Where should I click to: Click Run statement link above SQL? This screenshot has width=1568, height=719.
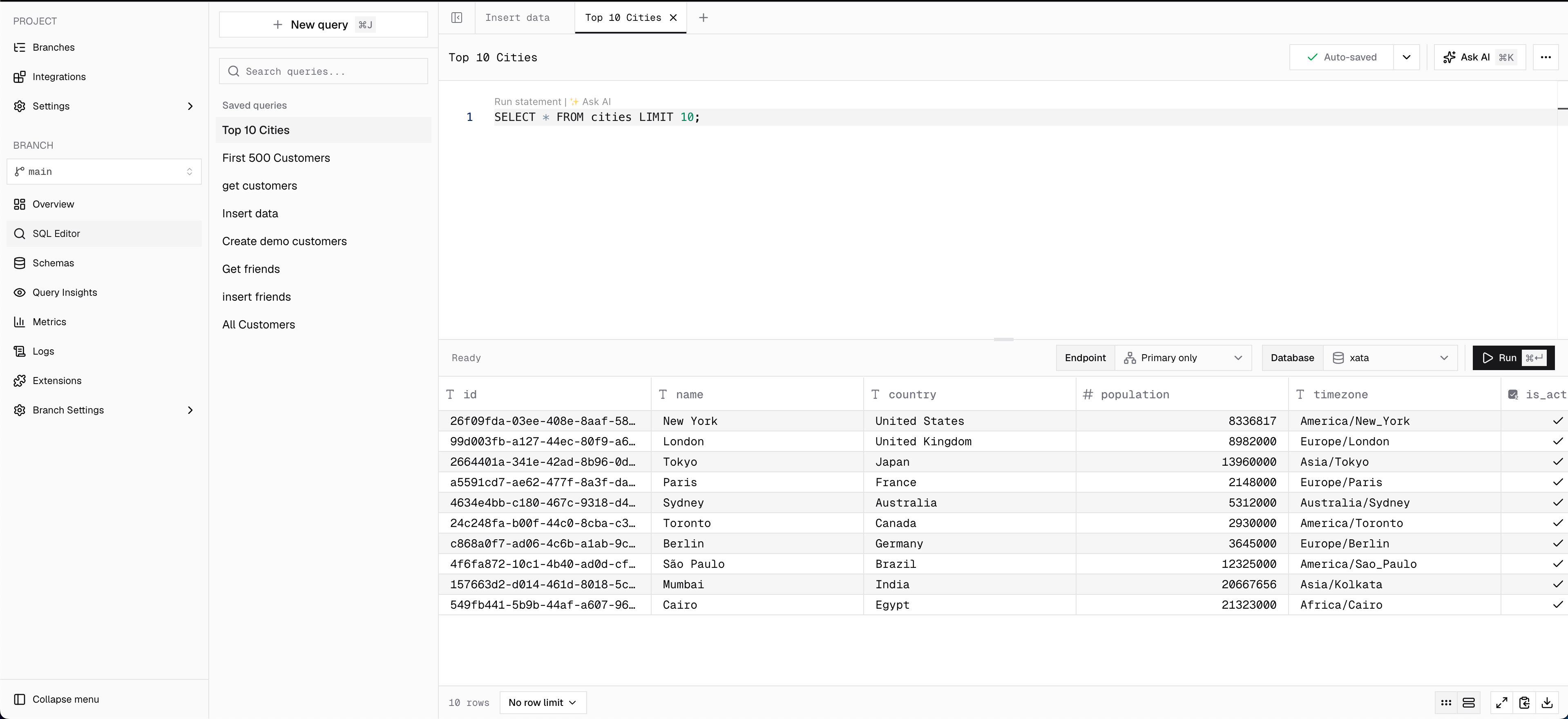tap(528, 102)
